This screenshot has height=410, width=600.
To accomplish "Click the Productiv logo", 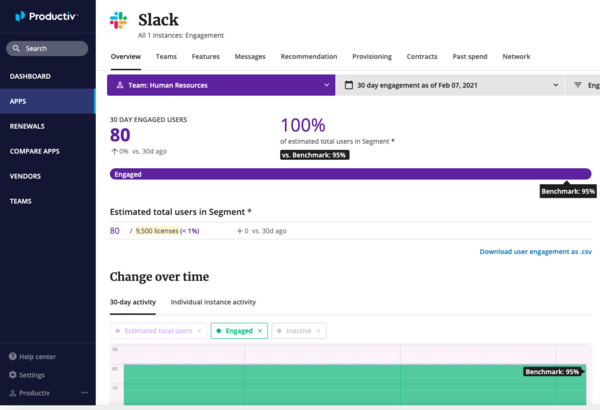I will (x=46, y=16).
